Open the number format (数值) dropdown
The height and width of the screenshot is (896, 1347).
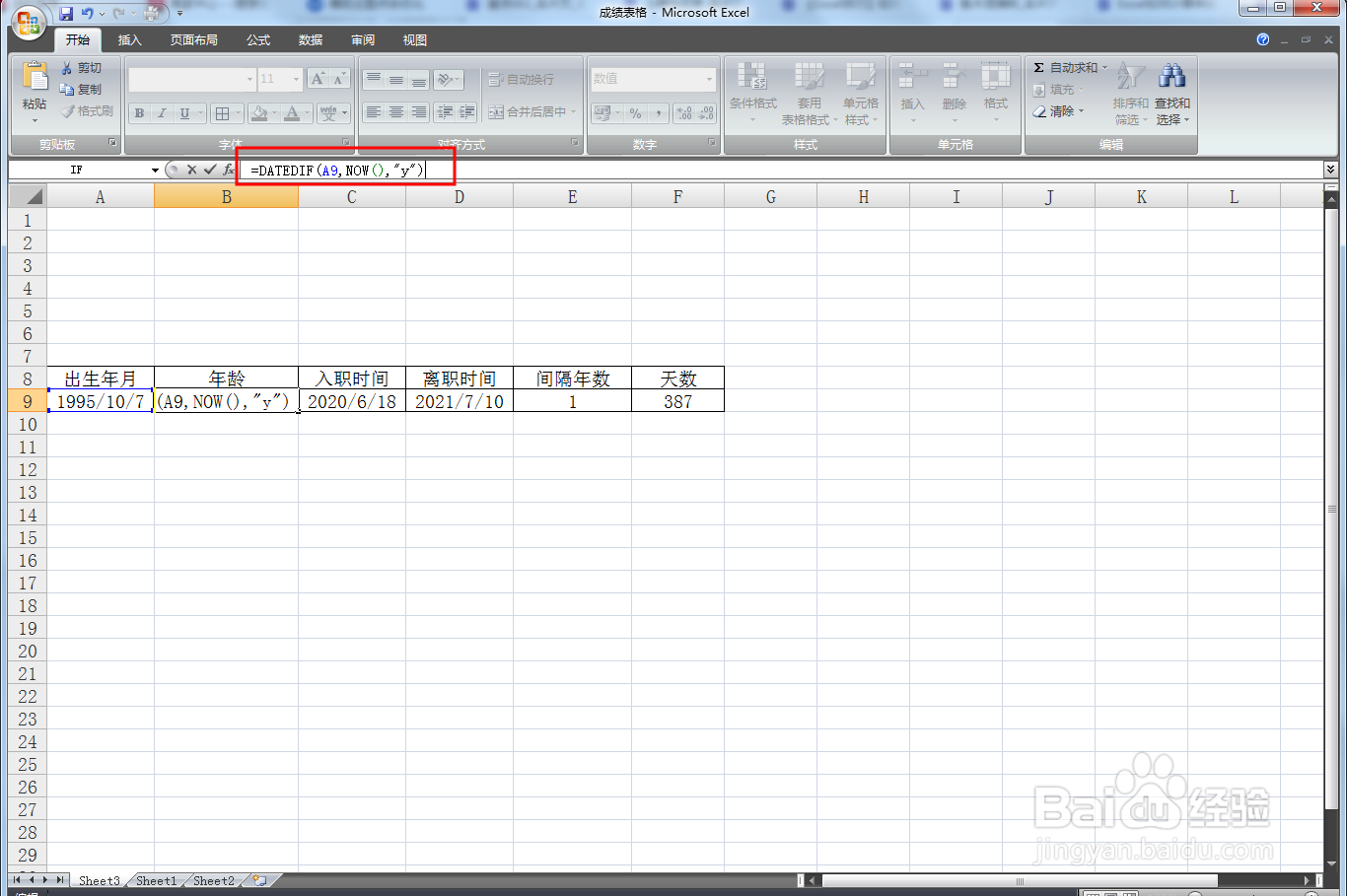[709, 79]
